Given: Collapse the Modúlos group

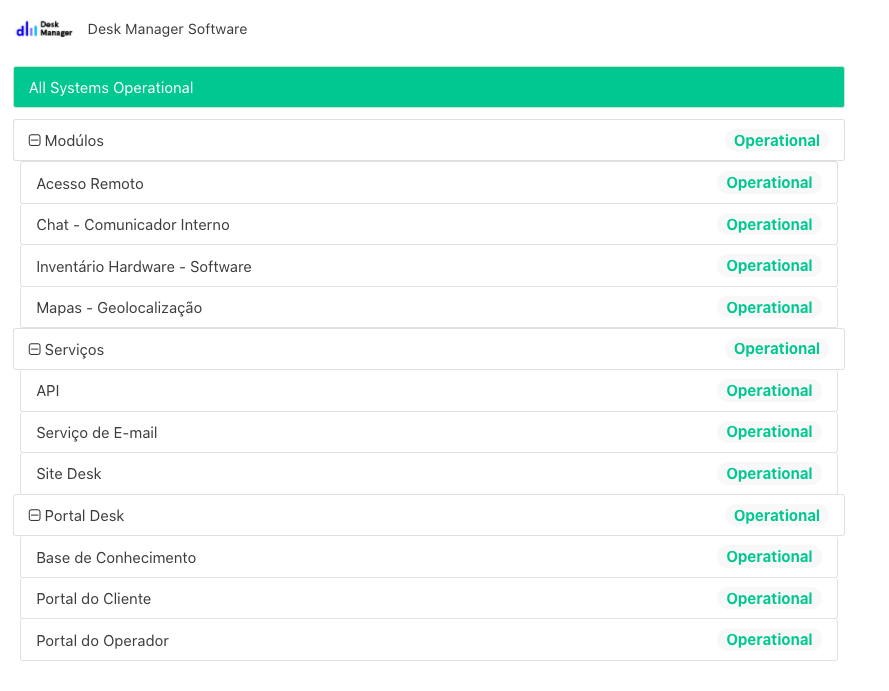Looking at the screenshot, I should (35, 140).
